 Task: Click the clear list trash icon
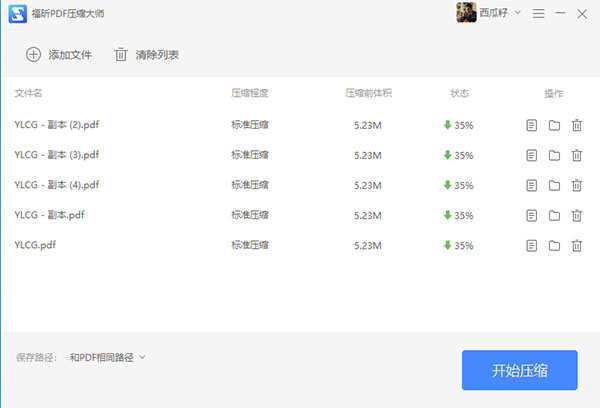[x=121, y=55]
